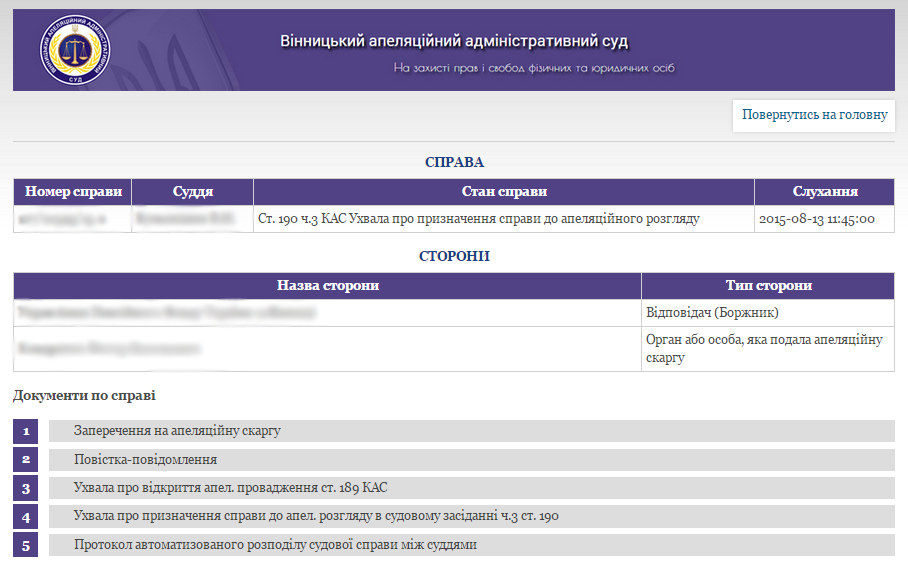Click the Повернутись на головну link
Screen dimensions: 908x571
[x=814, y=115]
